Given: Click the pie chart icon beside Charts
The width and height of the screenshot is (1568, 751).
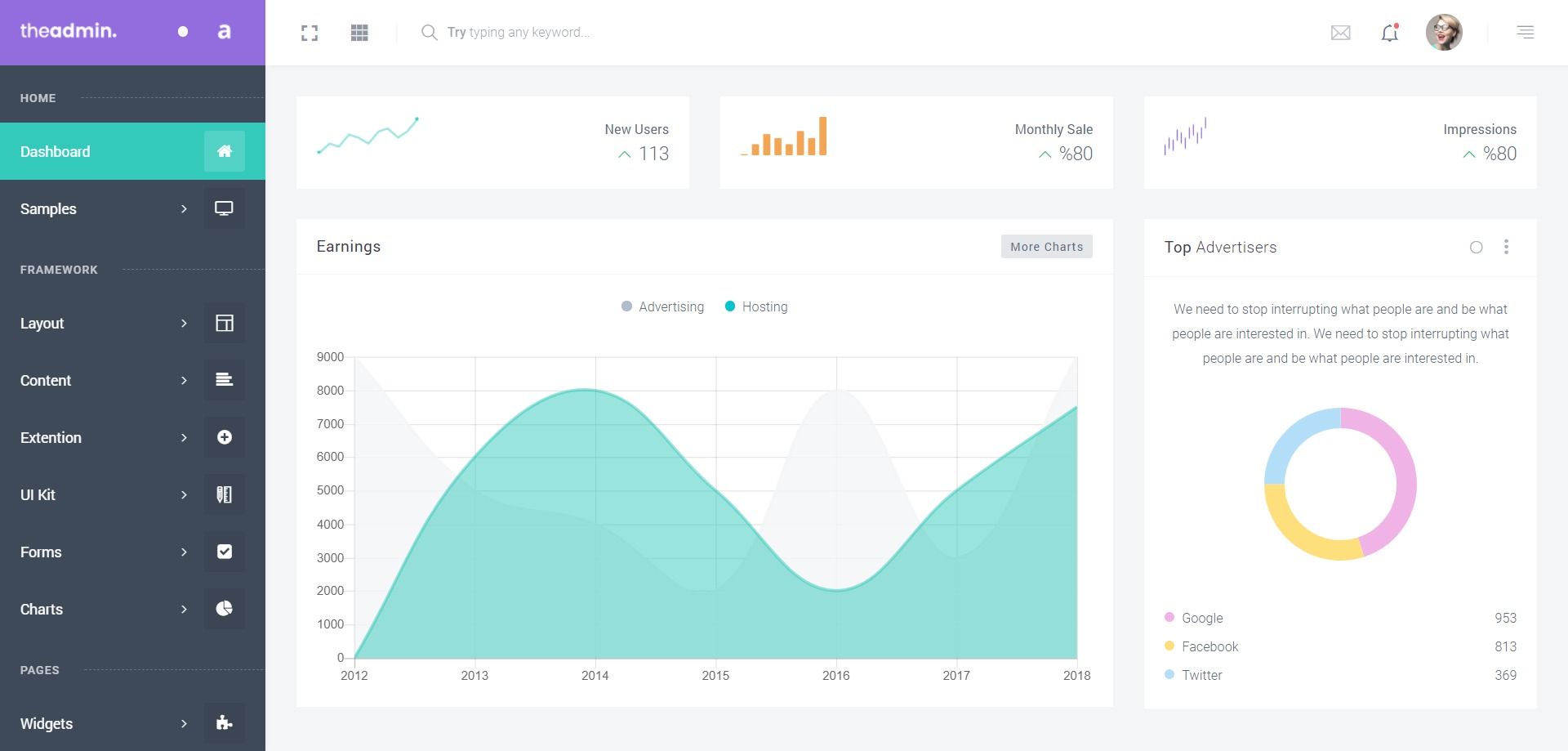Looking at the screenshot, I should pyautogui.click(x=225, y=609).
